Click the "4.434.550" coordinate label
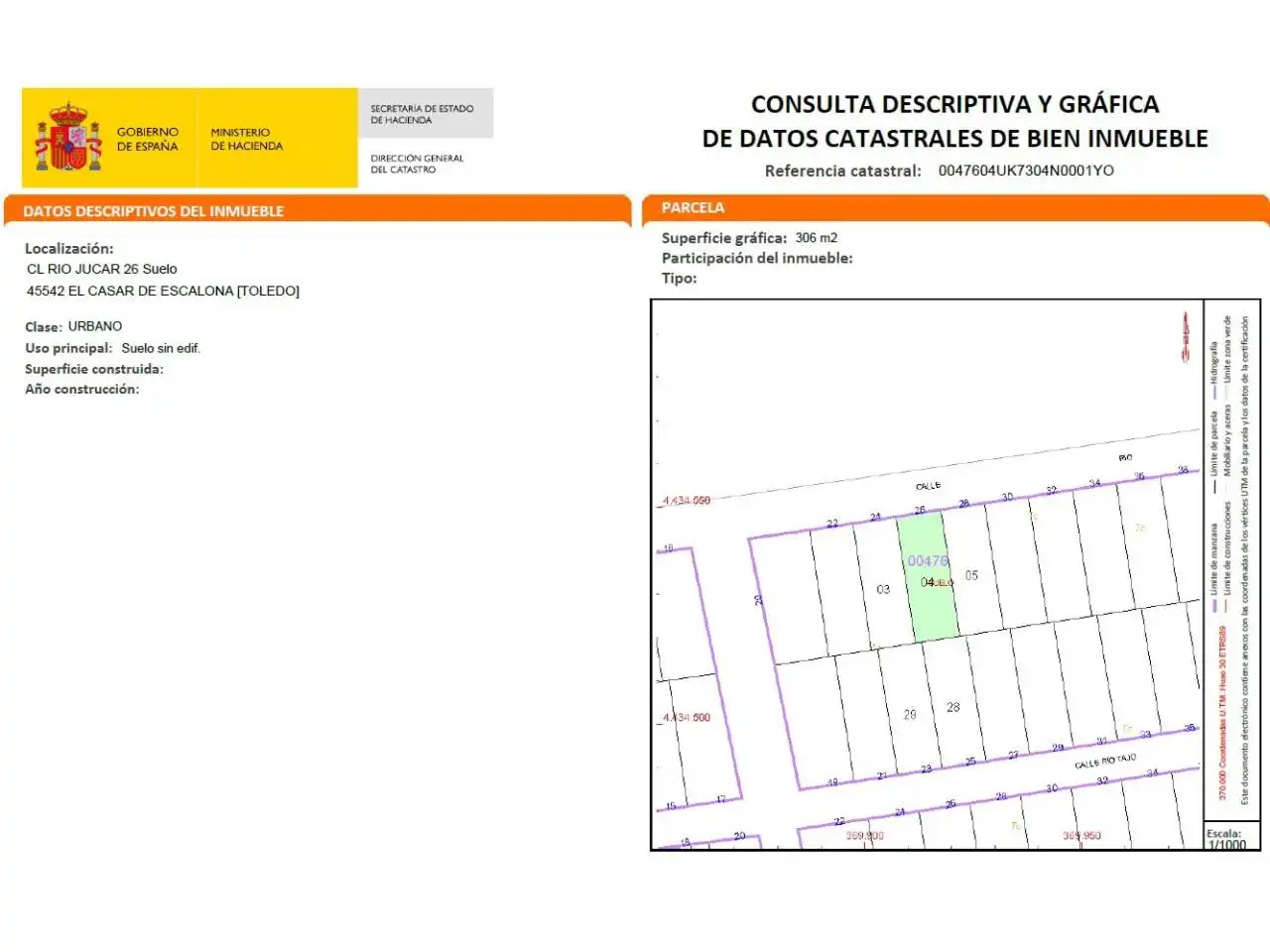 [687, 501]
